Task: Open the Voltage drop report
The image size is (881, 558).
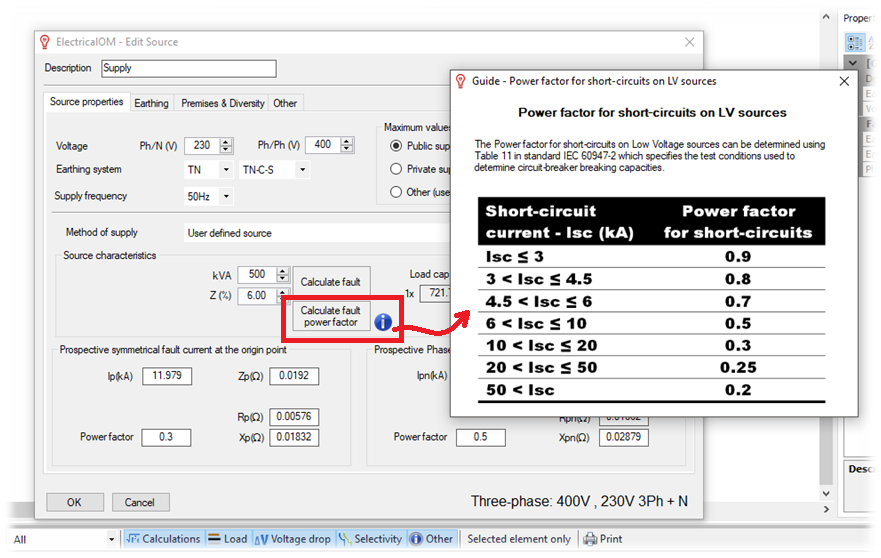Action: [x=293, y=539]
